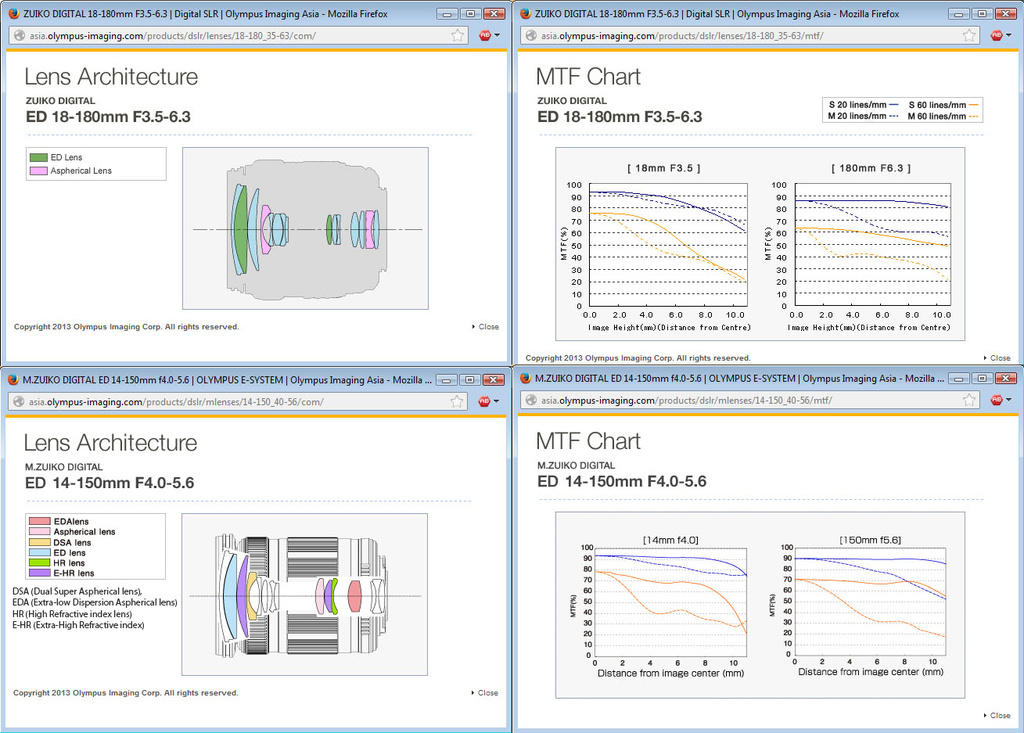Image resolution: width=1024 pixels, height=733 pixels.
Task: Click Firefox logo in 14-150mm Lens Architecture title bar
Action: pos(13,380)
